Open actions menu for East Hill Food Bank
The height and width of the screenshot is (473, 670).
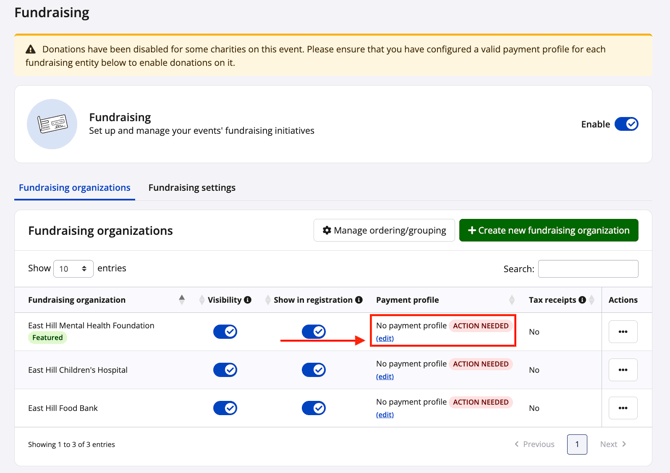(622, 408)
